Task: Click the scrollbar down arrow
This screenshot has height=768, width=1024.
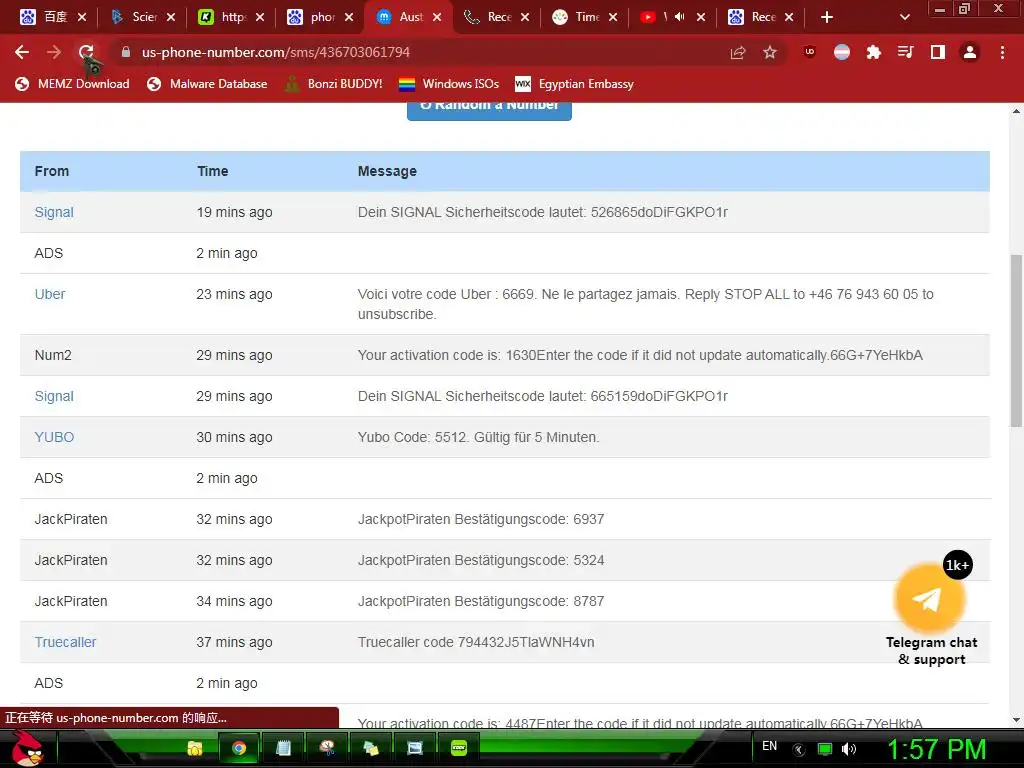Action: (1016, 720)
